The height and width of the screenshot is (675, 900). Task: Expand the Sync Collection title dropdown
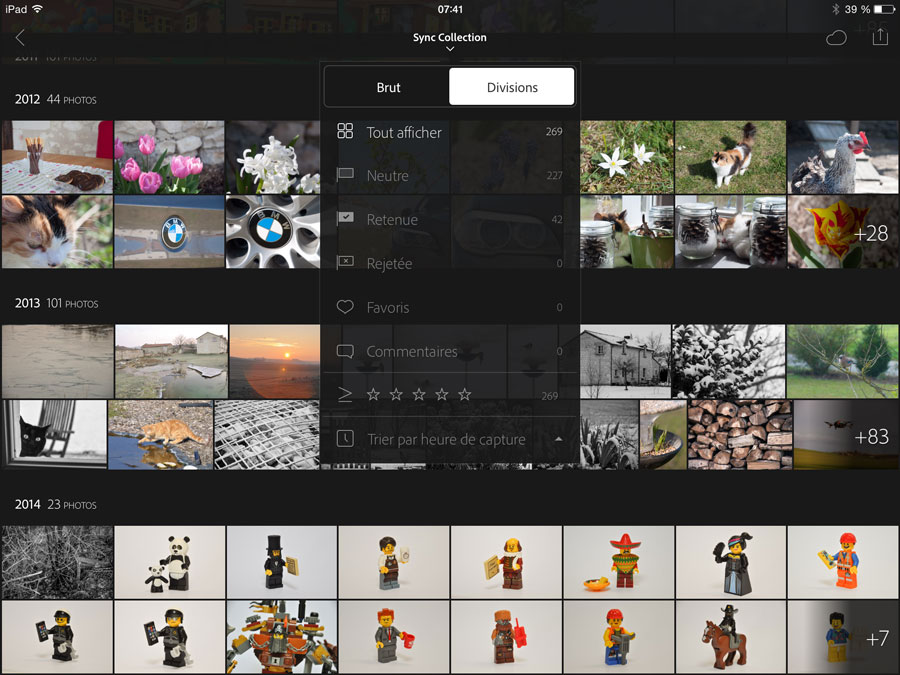click(449, 41)
